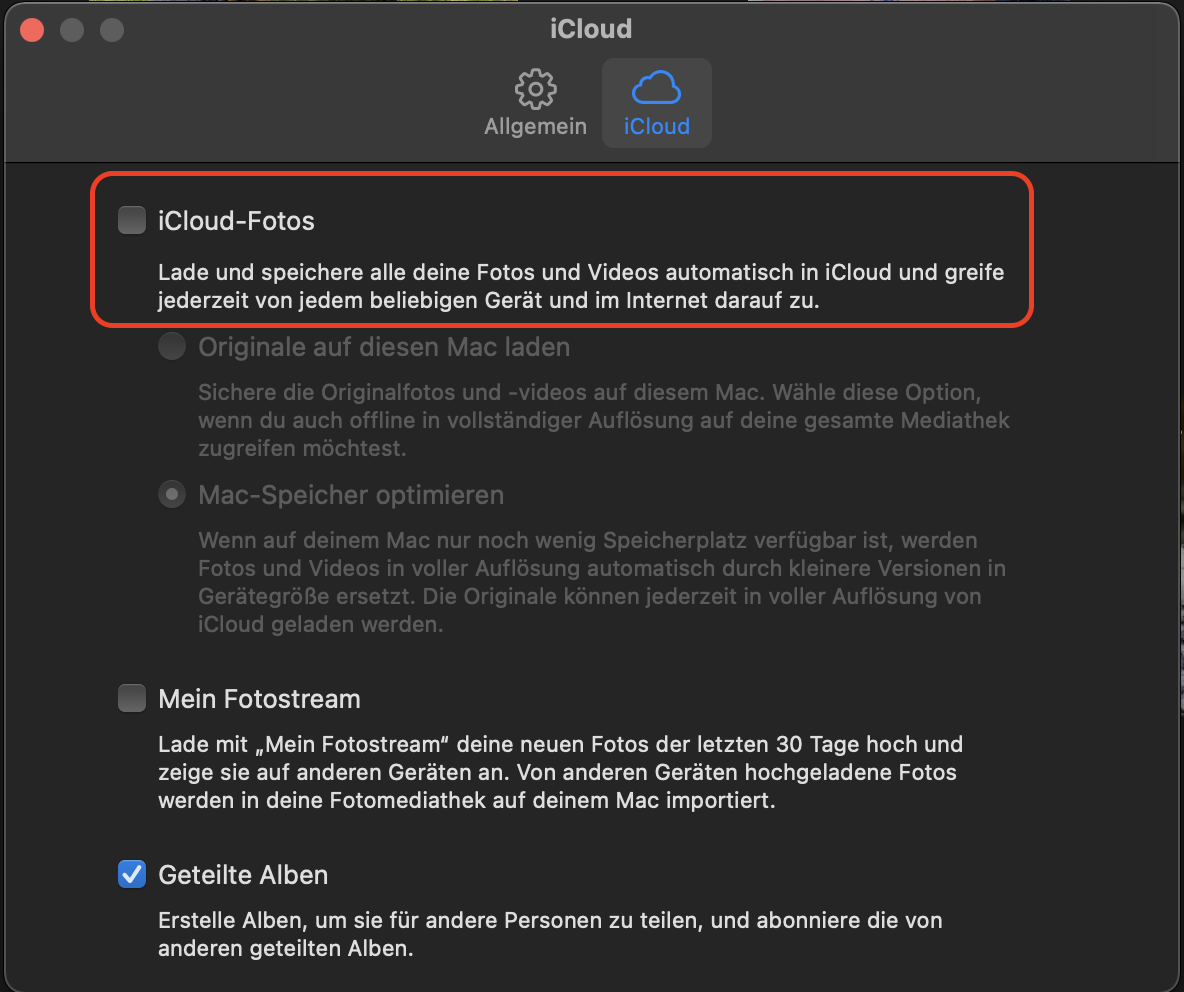
Task: Click the Allgemein gear icon
Action: (x=535, y=90)
